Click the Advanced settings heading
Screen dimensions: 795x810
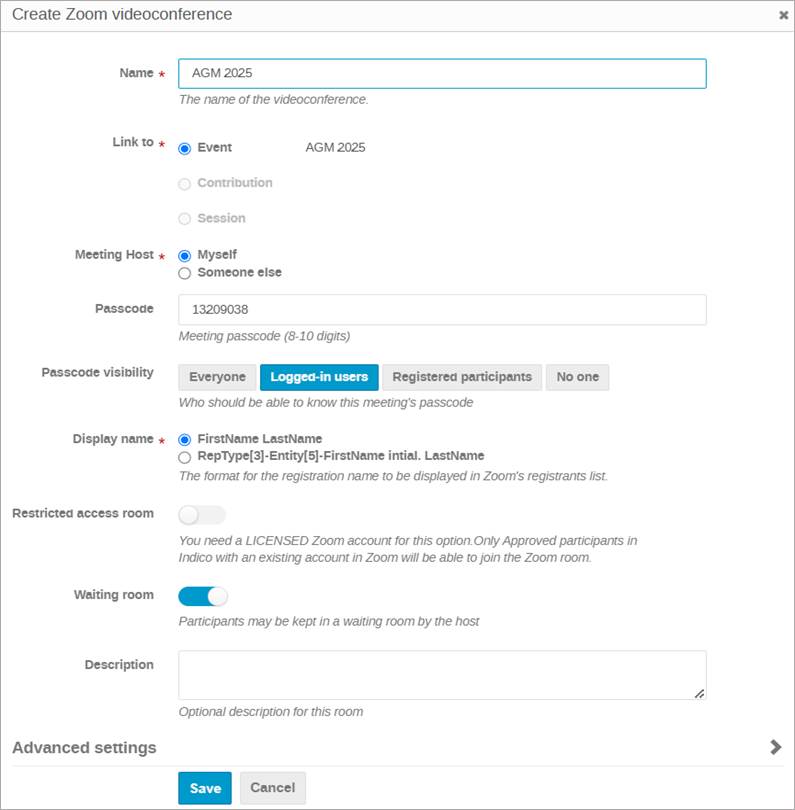84,747
